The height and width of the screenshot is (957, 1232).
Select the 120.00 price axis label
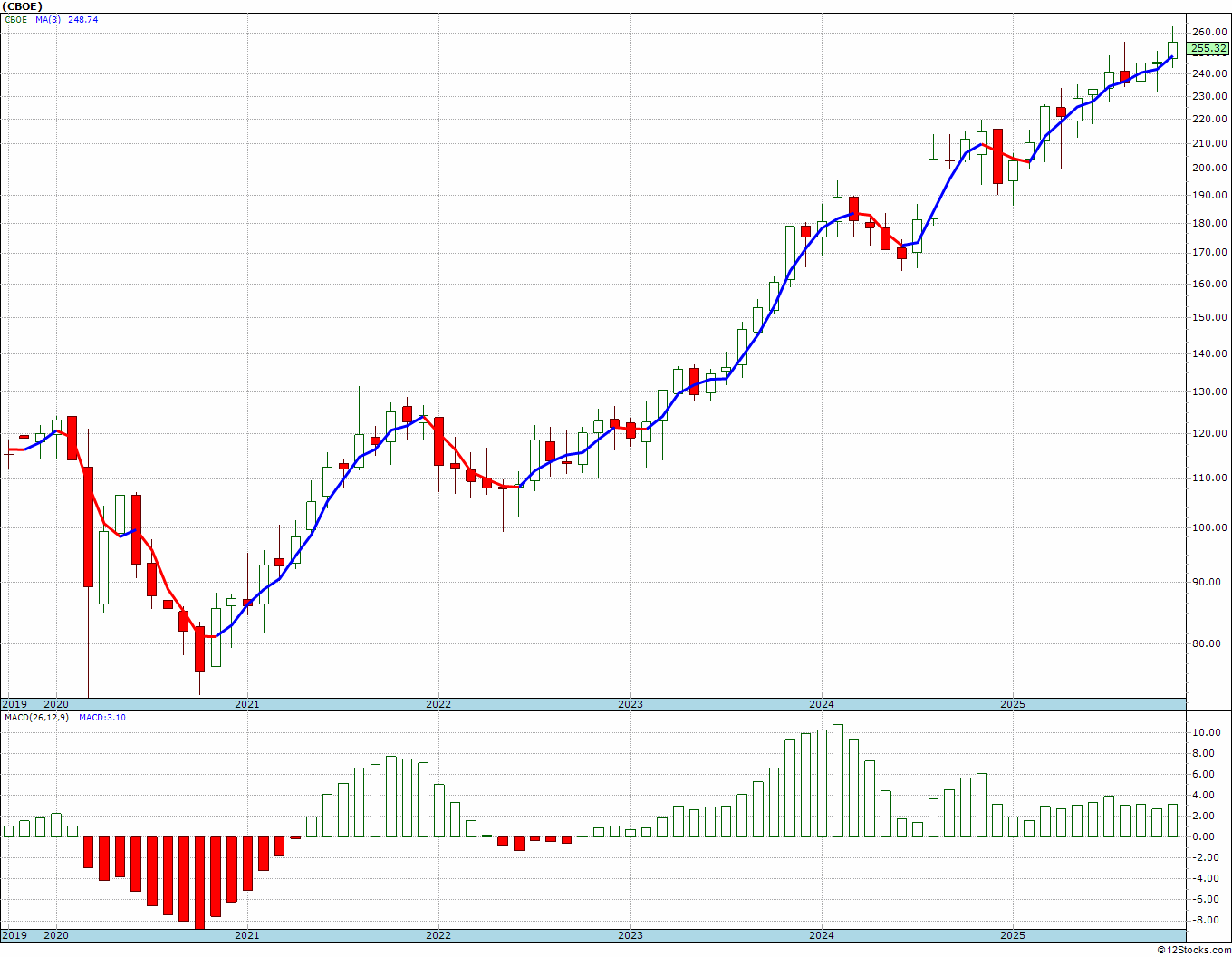pyautogui.click(x=1208, y=433)
